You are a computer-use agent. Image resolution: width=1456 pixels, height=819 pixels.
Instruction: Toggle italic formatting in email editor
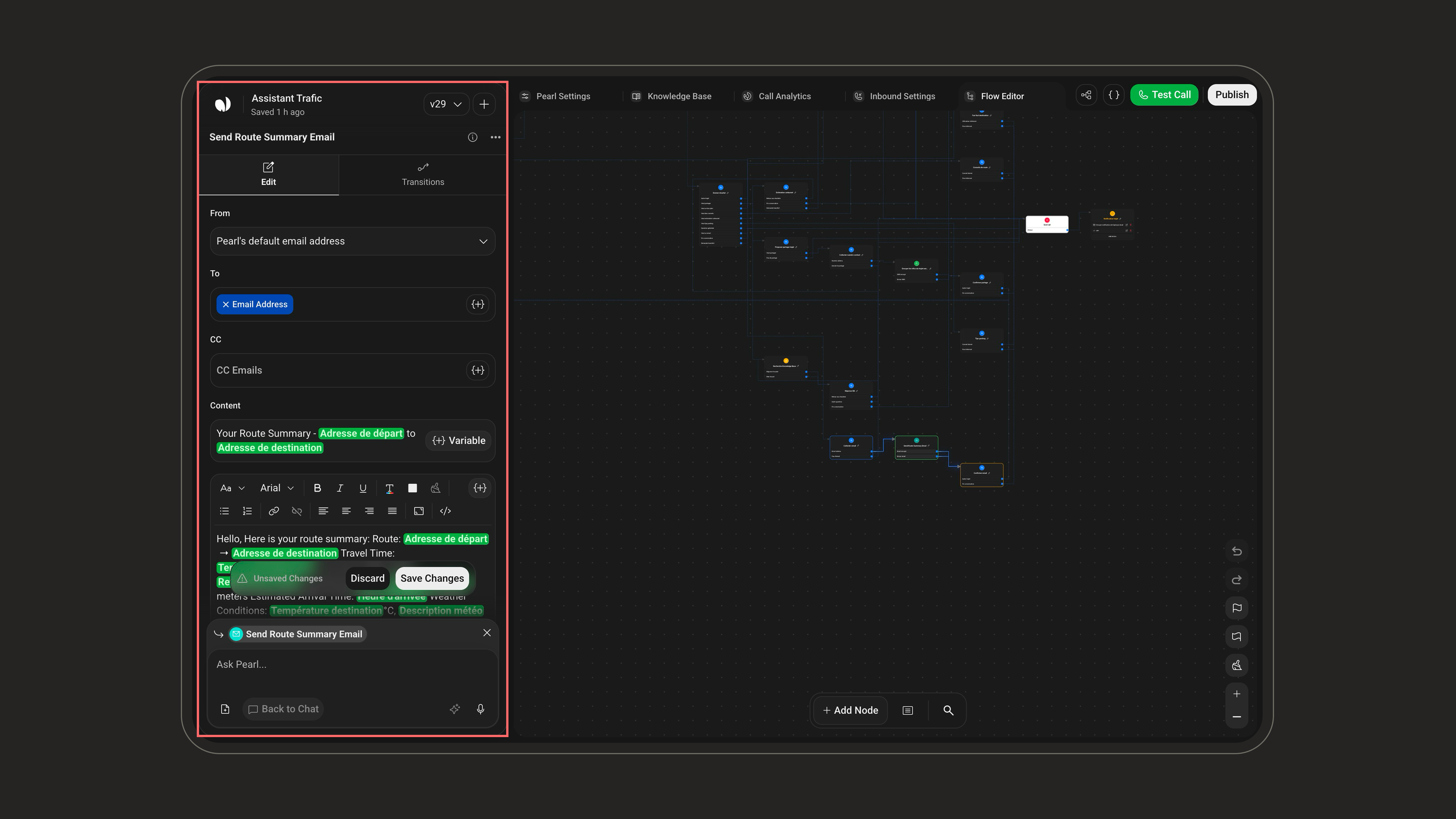[340, 488]
